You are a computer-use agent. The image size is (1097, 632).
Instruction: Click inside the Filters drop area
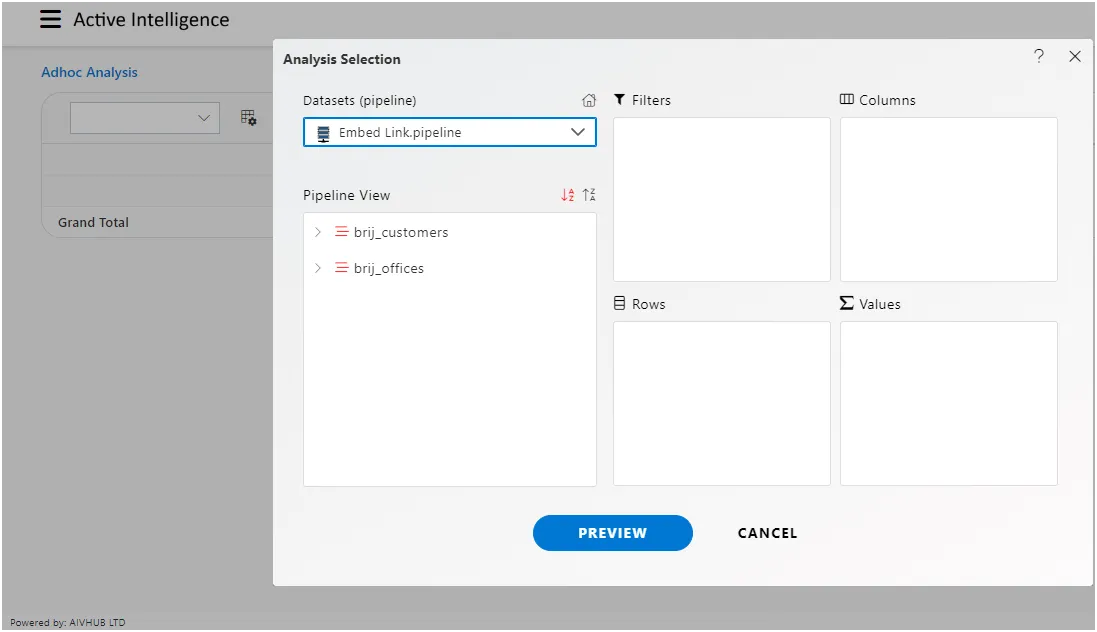[722, 199]
